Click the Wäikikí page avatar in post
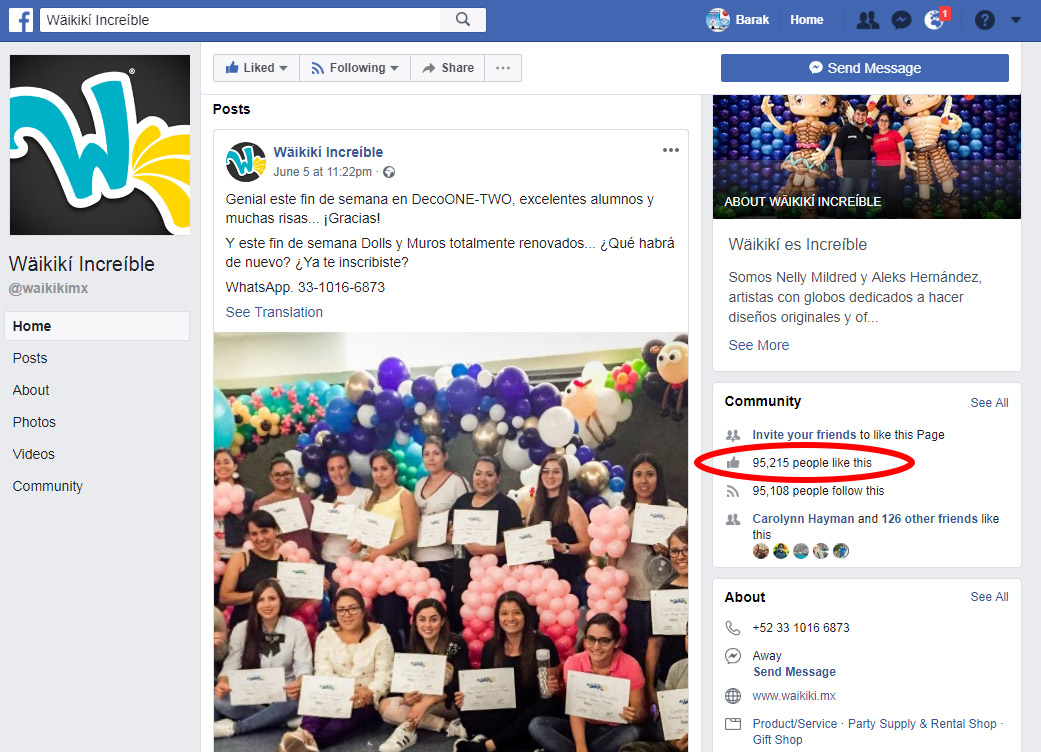The height and width of the screenshot is (752, 1041). (x=245, y=161)
